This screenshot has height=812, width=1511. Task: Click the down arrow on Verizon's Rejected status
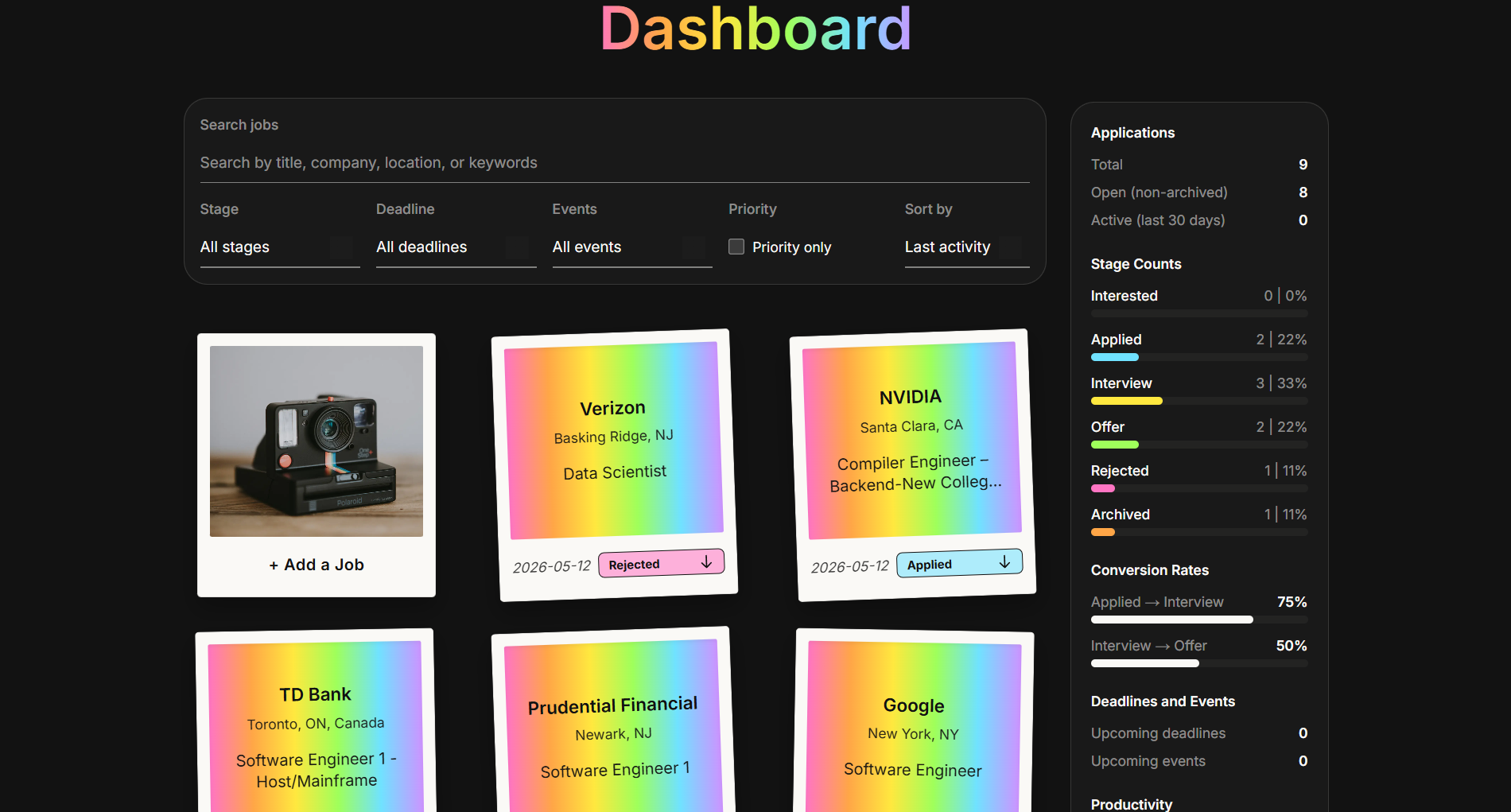coord(706,561)
